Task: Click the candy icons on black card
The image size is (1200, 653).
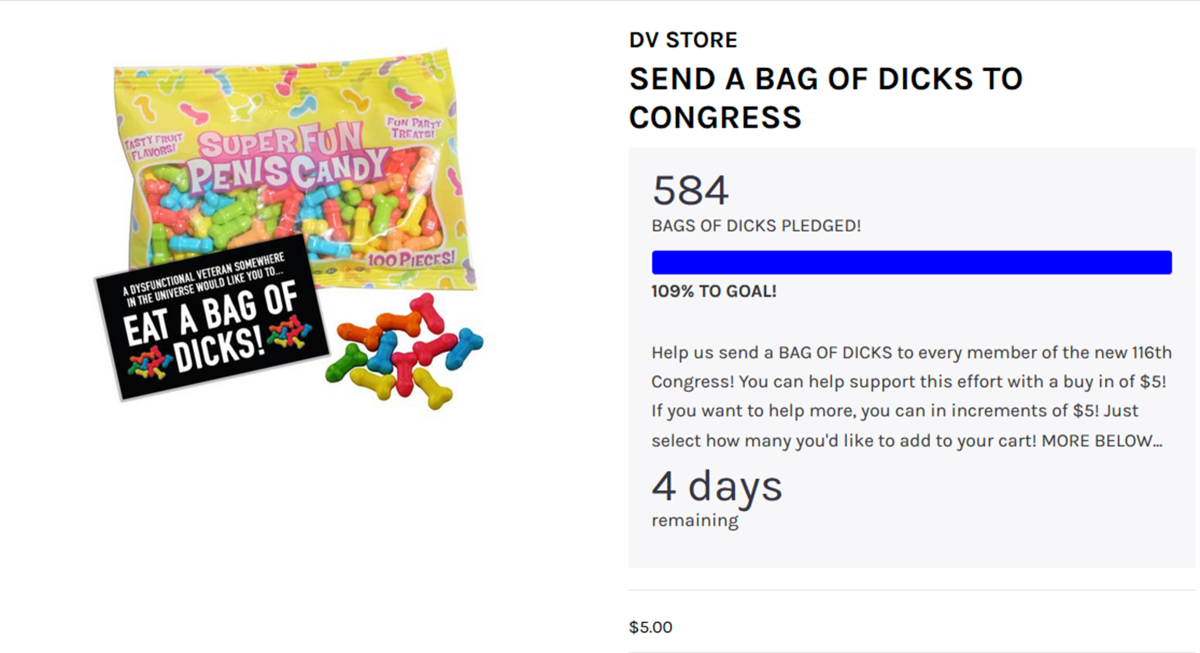Action: 150,367
